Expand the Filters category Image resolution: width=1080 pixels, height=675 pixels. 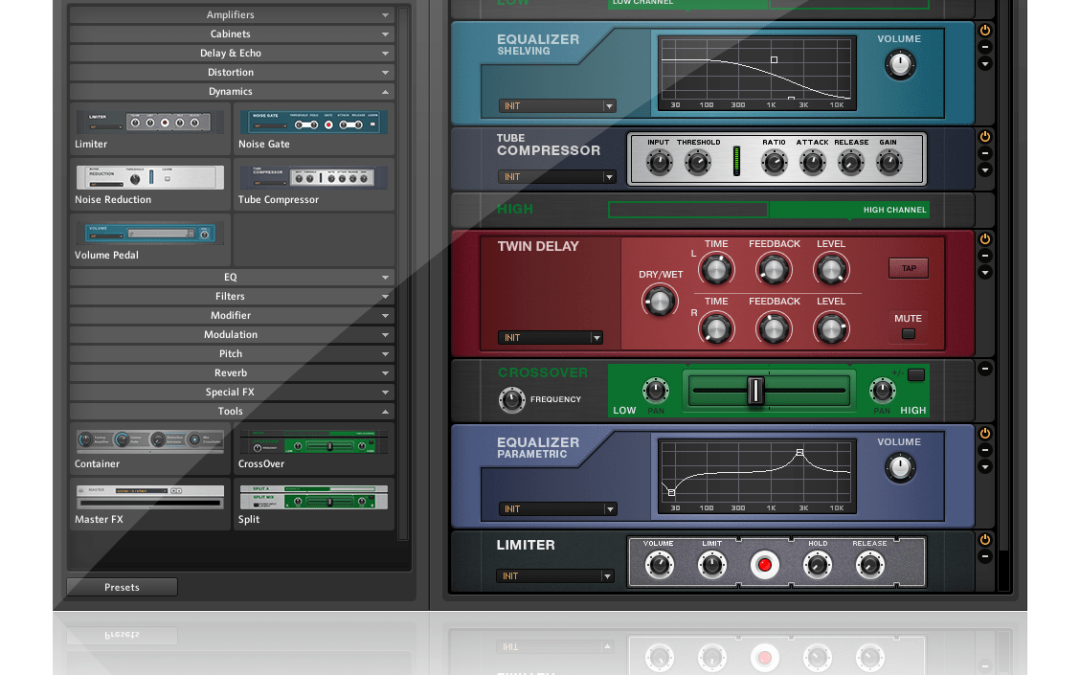click(231, 296)
